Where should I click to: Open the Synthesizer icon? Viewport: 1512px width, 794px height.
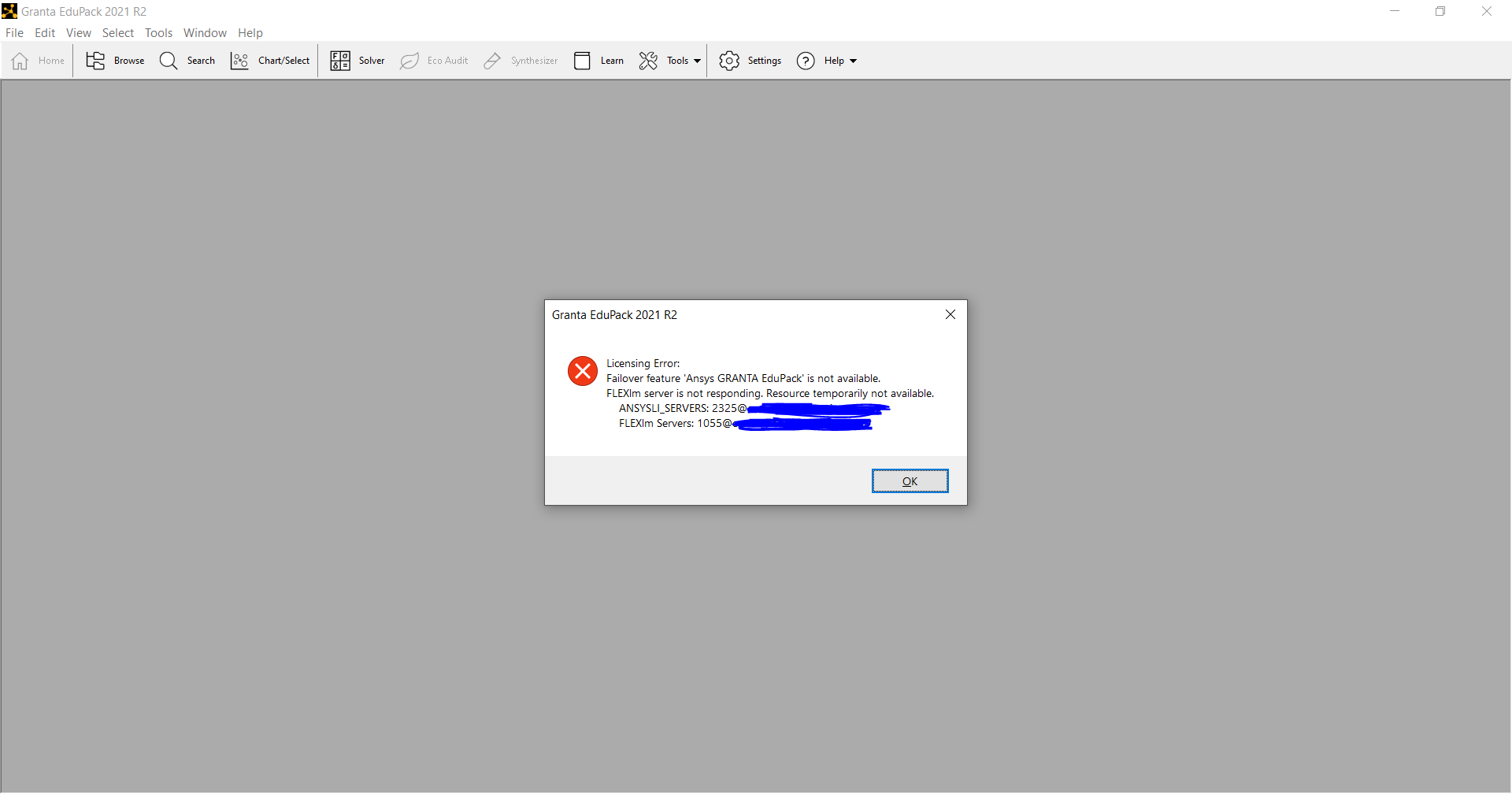point(492,61)
